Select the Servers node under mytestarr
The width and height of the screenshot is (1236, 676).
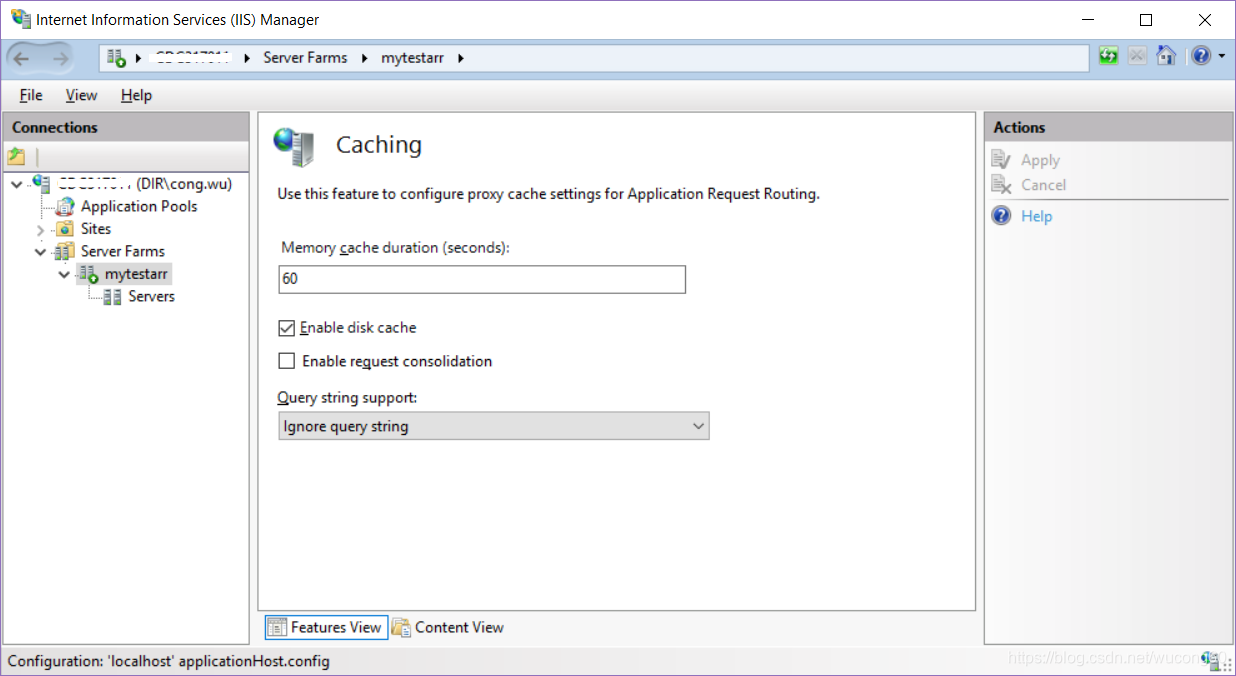click(x=152, y=297)
